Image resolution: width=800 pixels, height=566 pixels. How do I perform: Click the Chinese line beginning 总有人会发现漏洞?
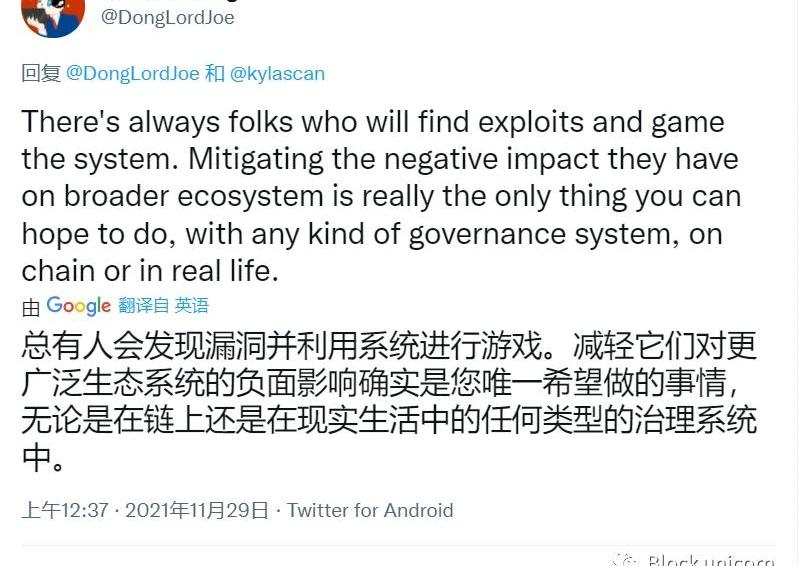(390, 347)
